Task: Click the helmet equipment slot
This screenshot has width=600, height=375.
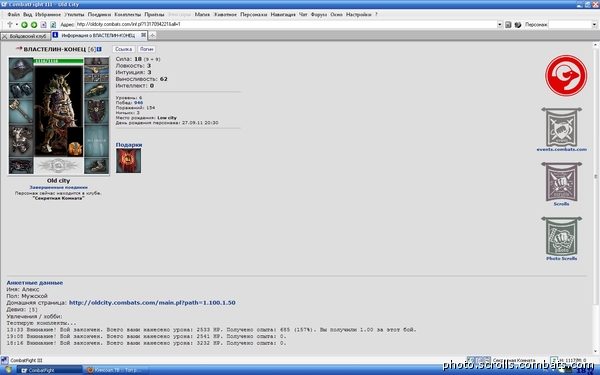Action: point(21,69)
